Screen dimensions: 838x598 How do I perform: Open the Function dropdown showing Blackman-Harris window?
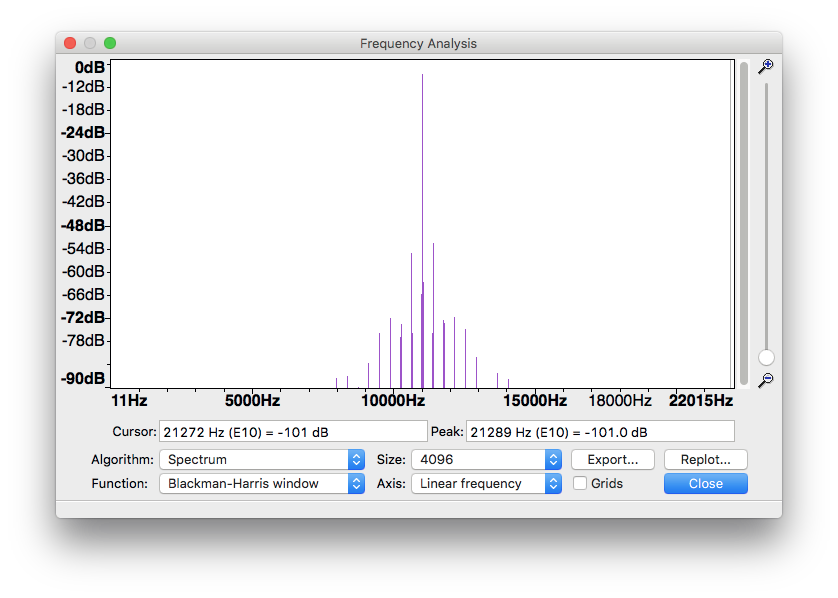262,484
